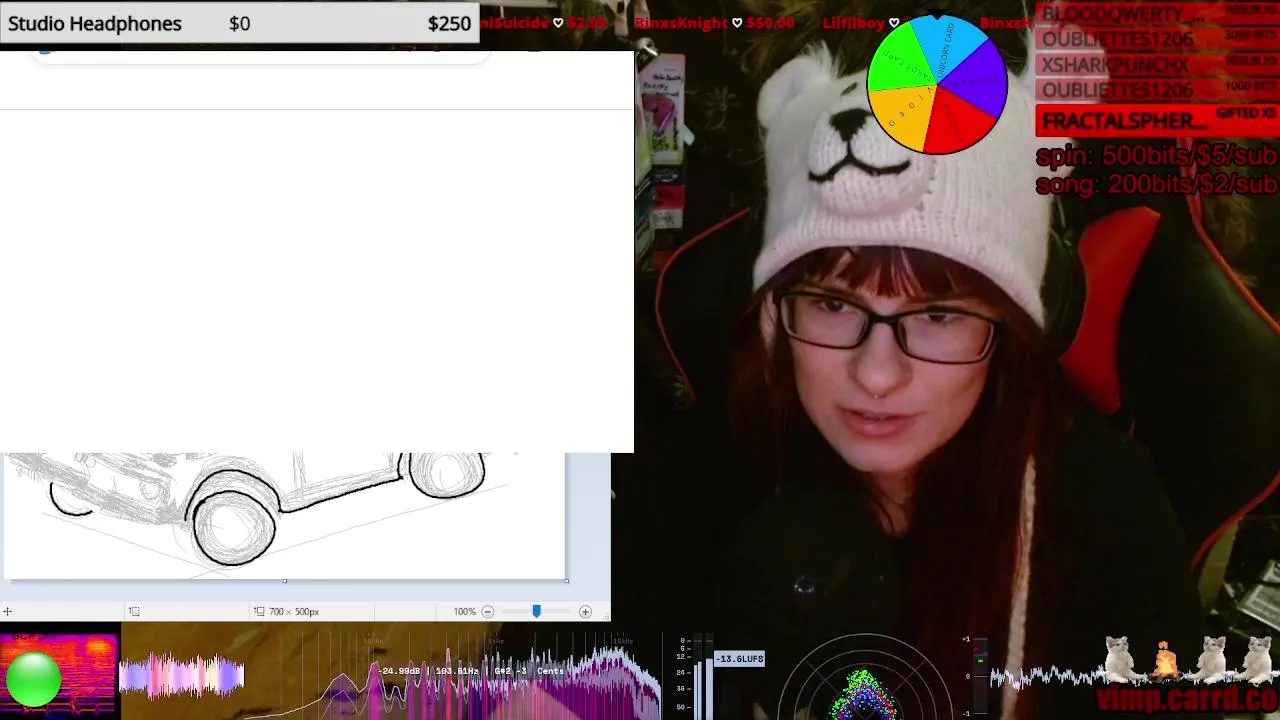Click the cursor position crosshair icon in status bar
Screen dimensions: 1280x720
click(7, 611)
